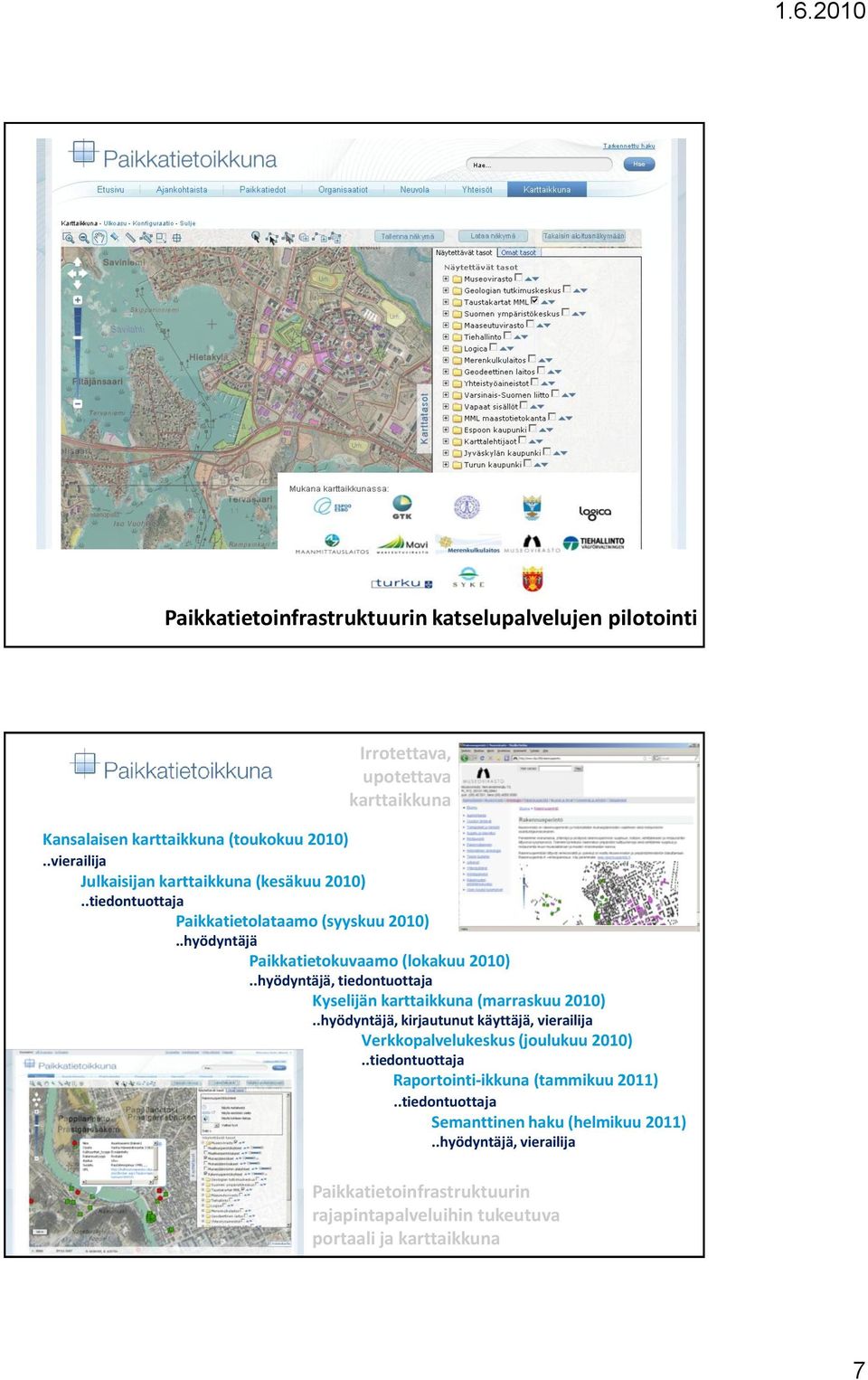Enable the Maaseutuvirasto checkbox
868x1380 pixels.
(530, 324)
